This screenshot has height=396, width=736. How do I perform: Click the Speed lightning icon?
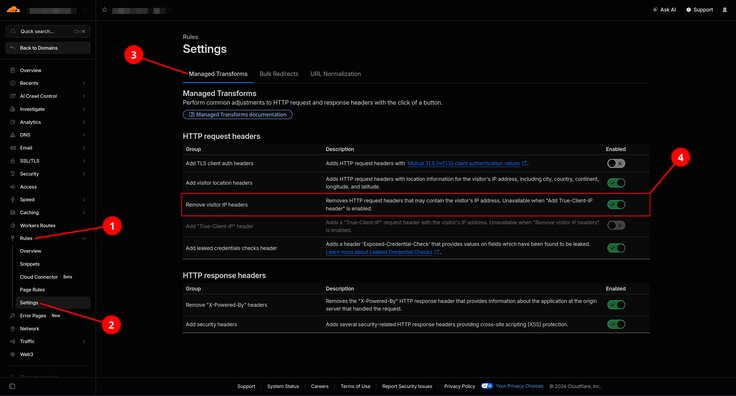(x=13, y=199)
